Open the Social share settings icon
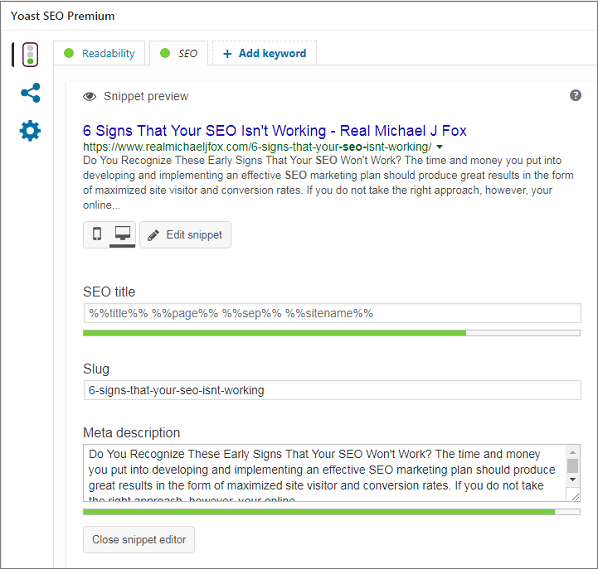 (x=31, y=93)
